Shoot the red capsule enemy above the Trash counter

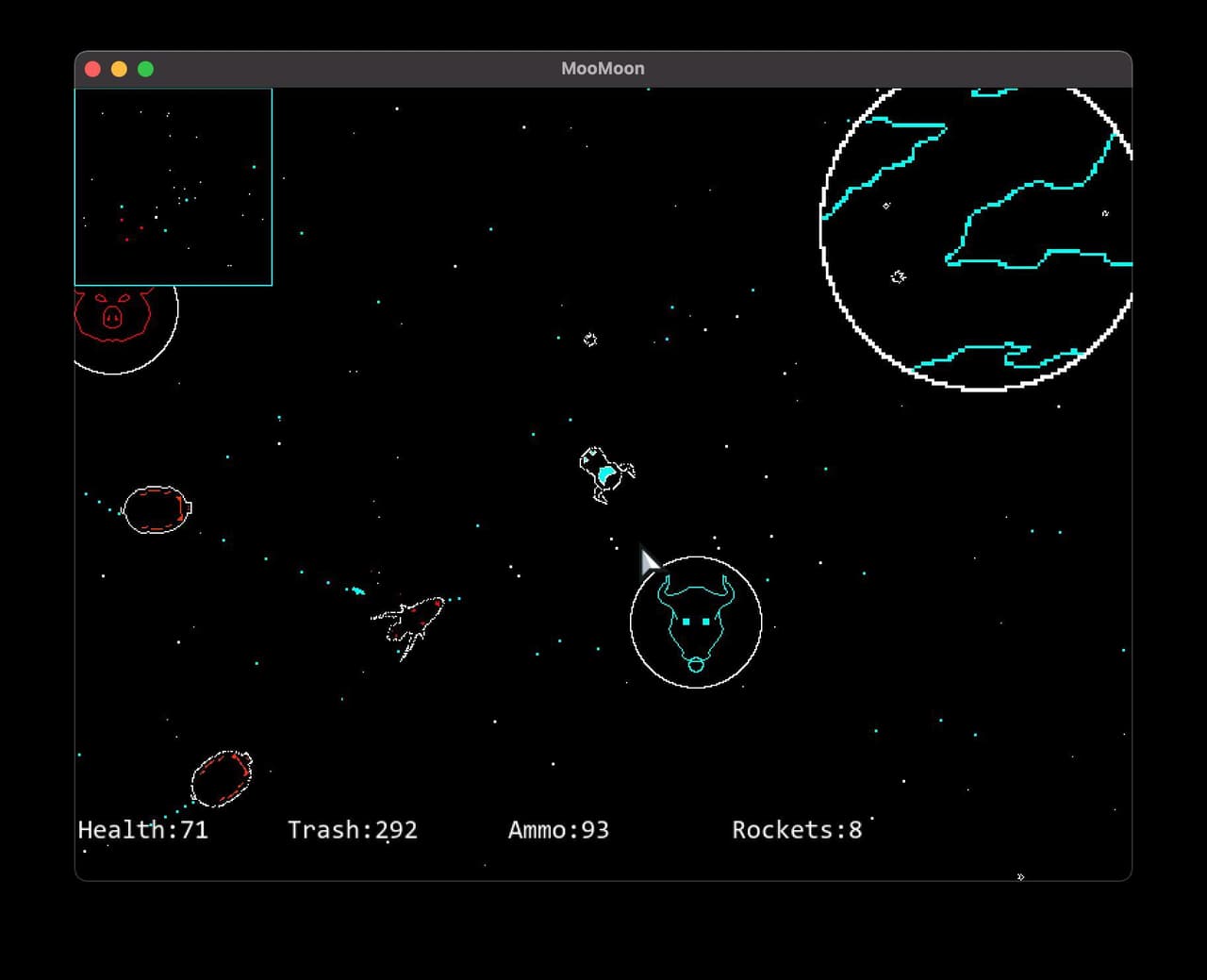coord(222,778)
